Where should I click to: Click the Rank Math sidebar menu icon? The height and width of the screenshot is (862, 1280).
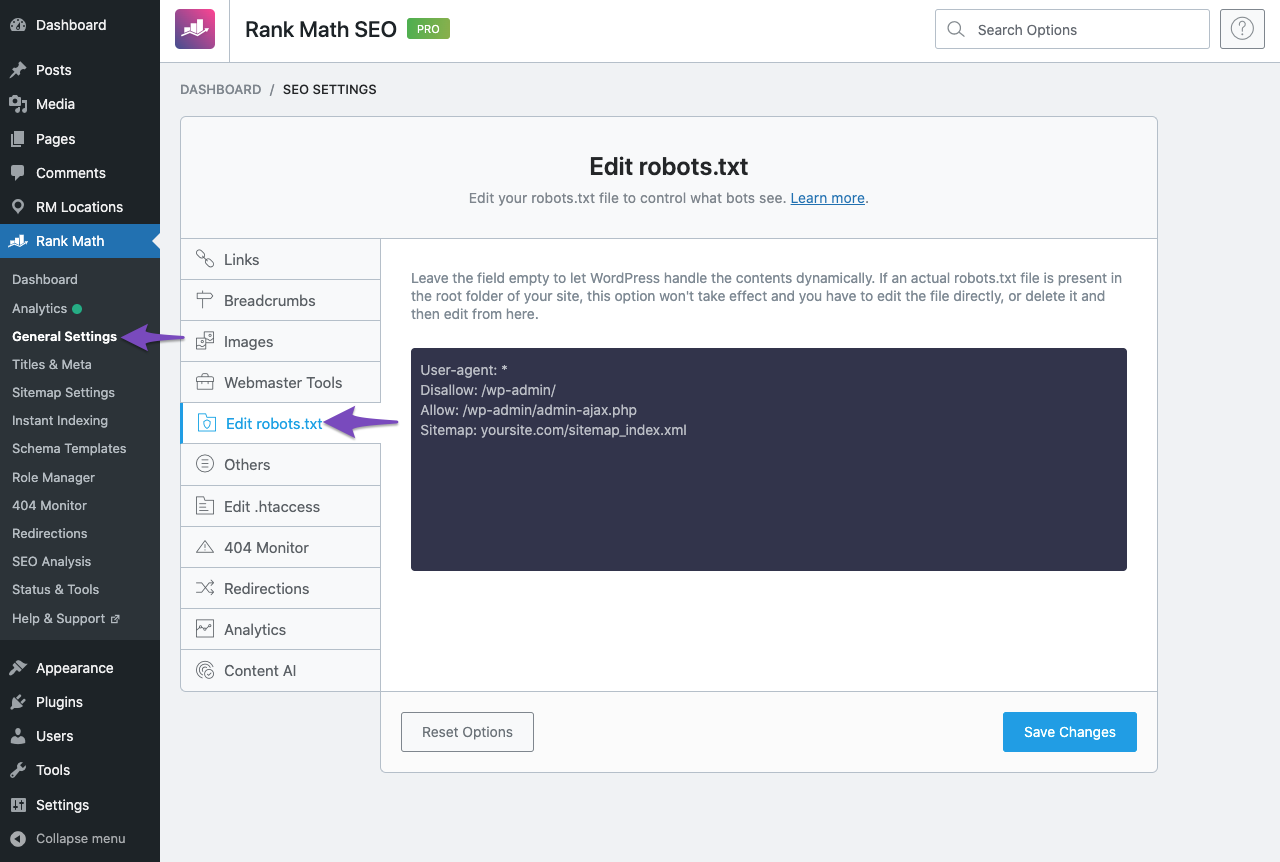pyautogui.click(x=18, y=241)
